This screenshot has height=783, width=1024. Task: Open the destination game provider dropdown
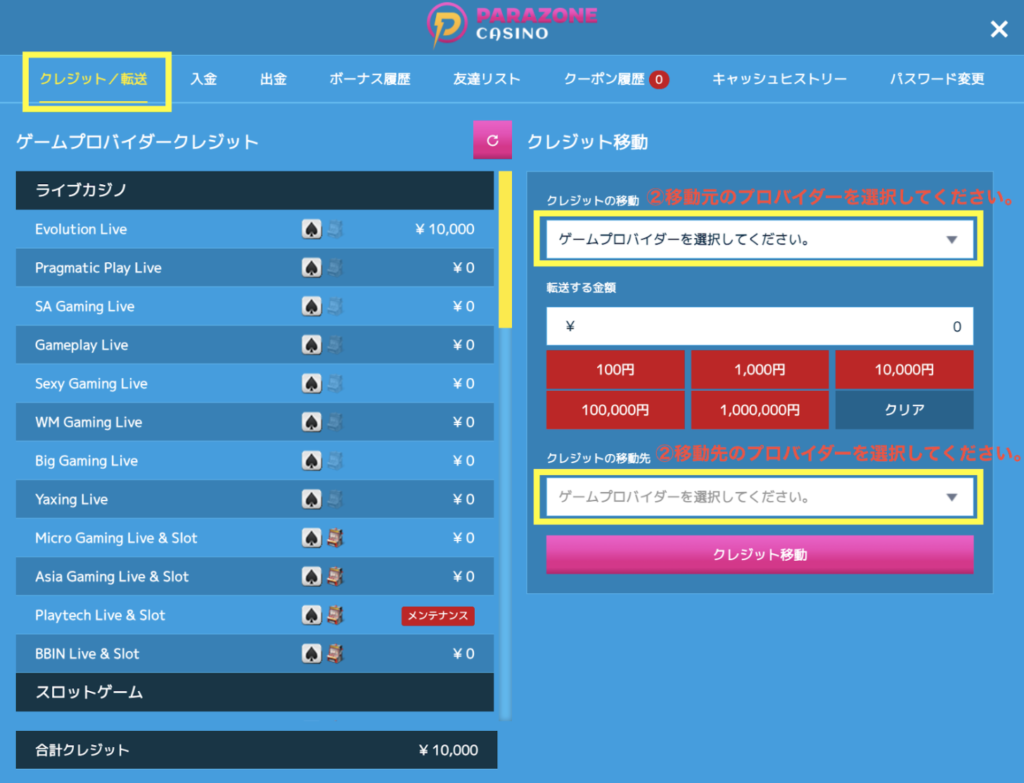[x=759, y=497]
